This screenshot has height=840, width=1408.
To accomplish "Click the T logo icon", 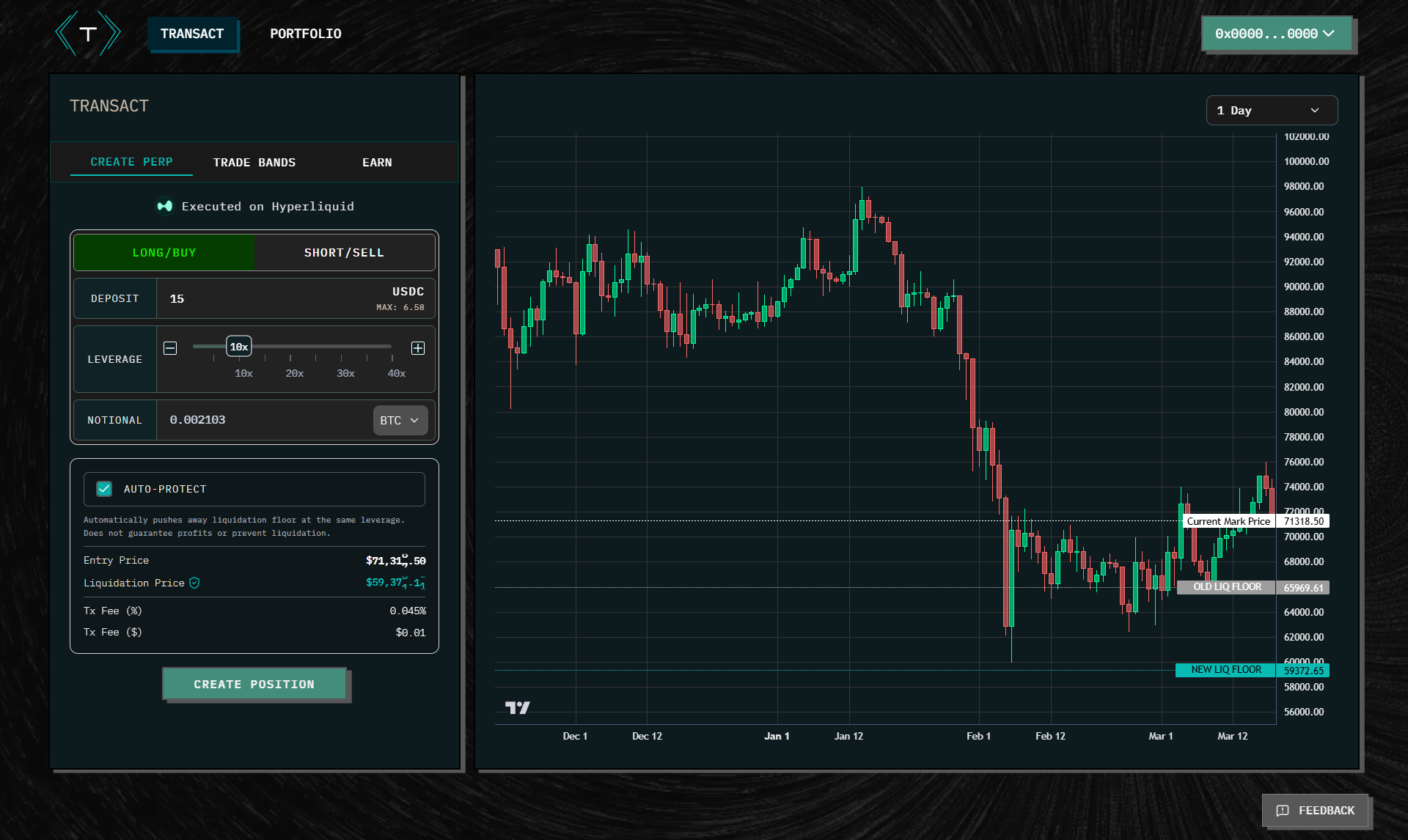I will coord(88,34).
